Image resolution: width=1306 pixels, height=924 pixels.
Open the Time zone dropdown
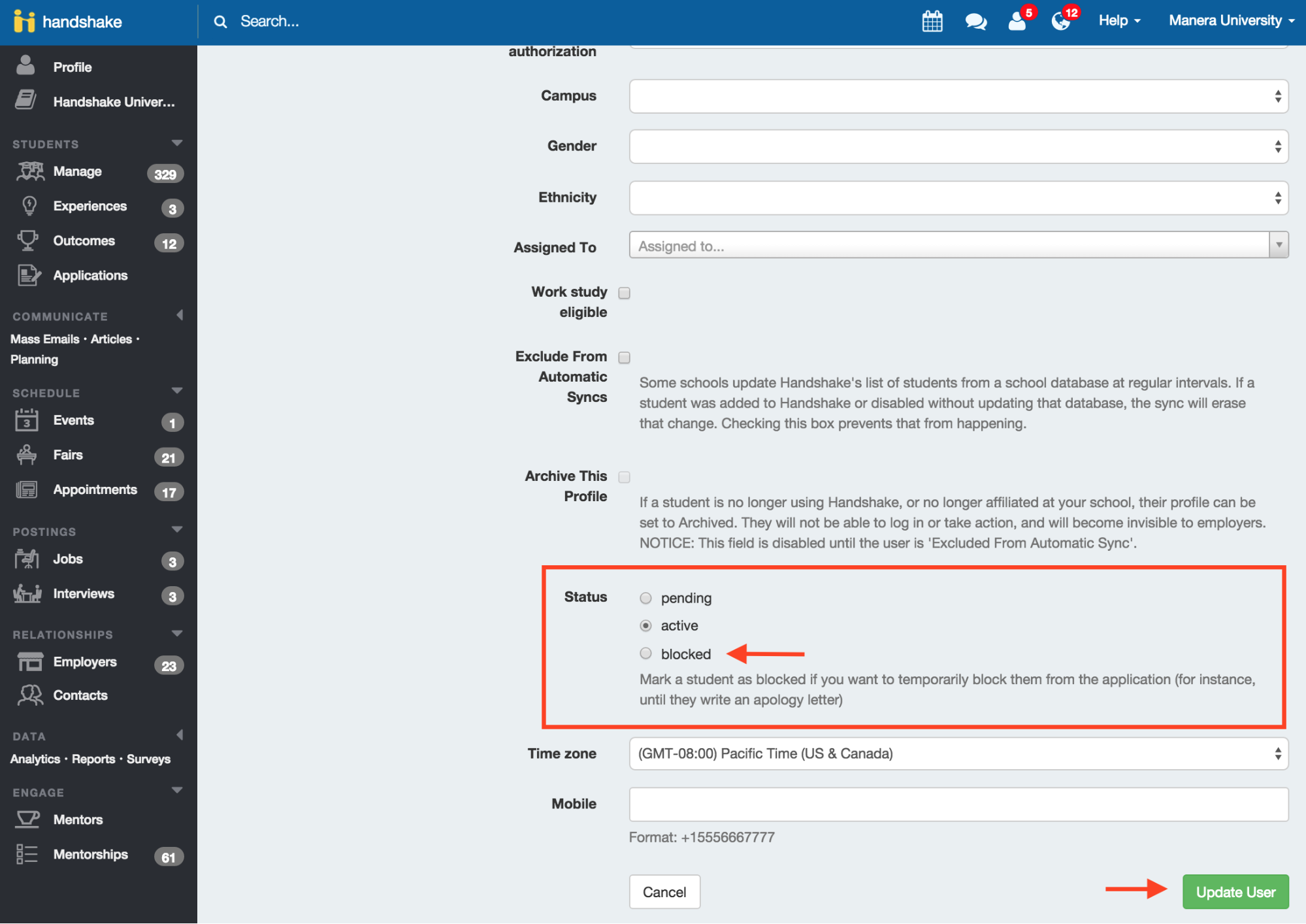coord(958,753)
